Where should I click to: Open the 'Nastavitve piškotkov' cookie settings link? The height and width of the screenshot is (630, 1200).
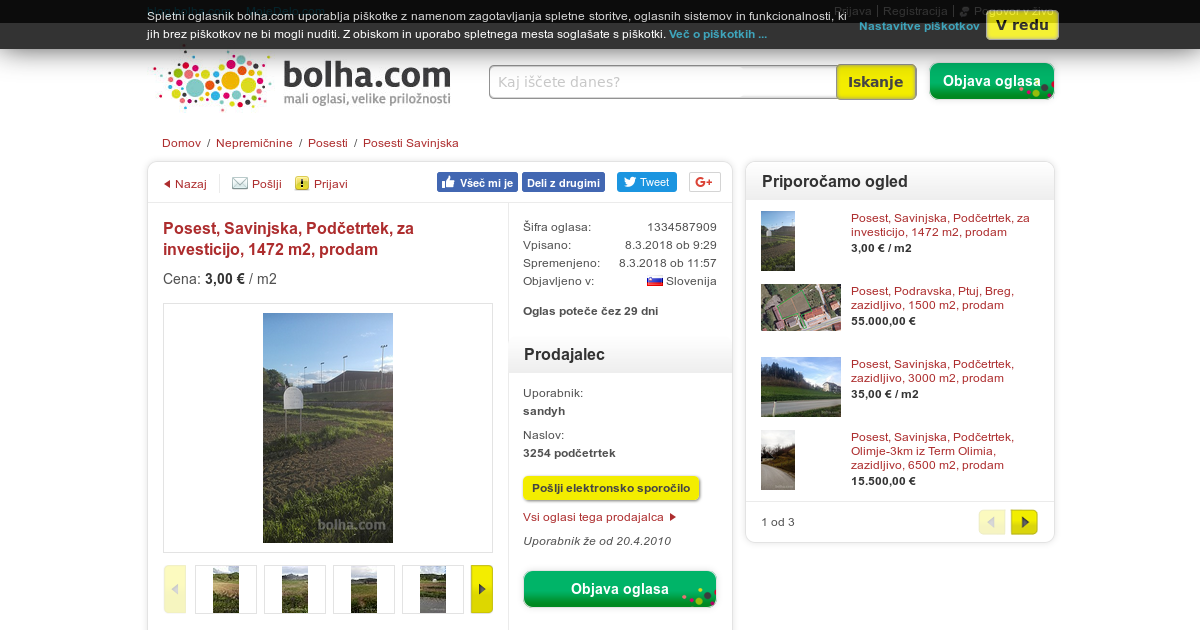point(919,26)
